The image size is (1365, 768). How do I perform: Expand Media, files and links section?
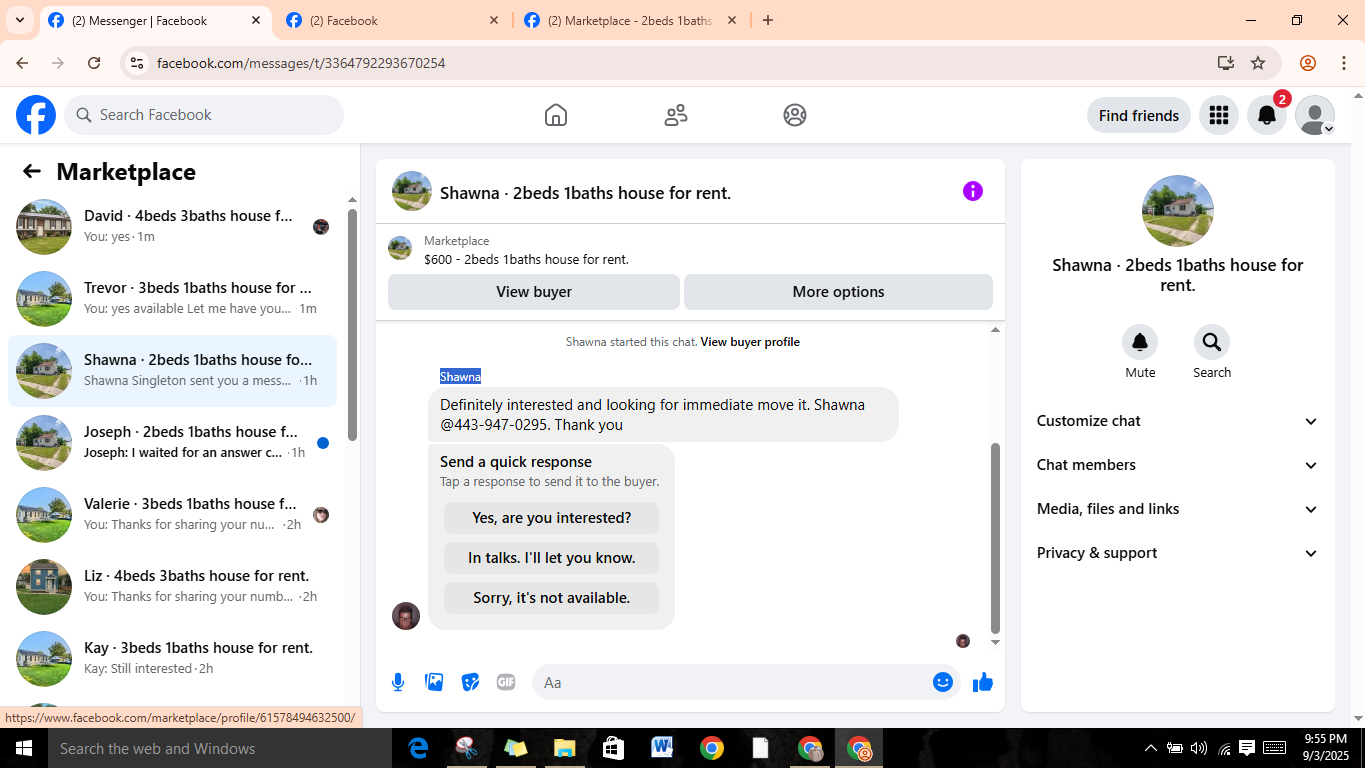[1178, 509]
